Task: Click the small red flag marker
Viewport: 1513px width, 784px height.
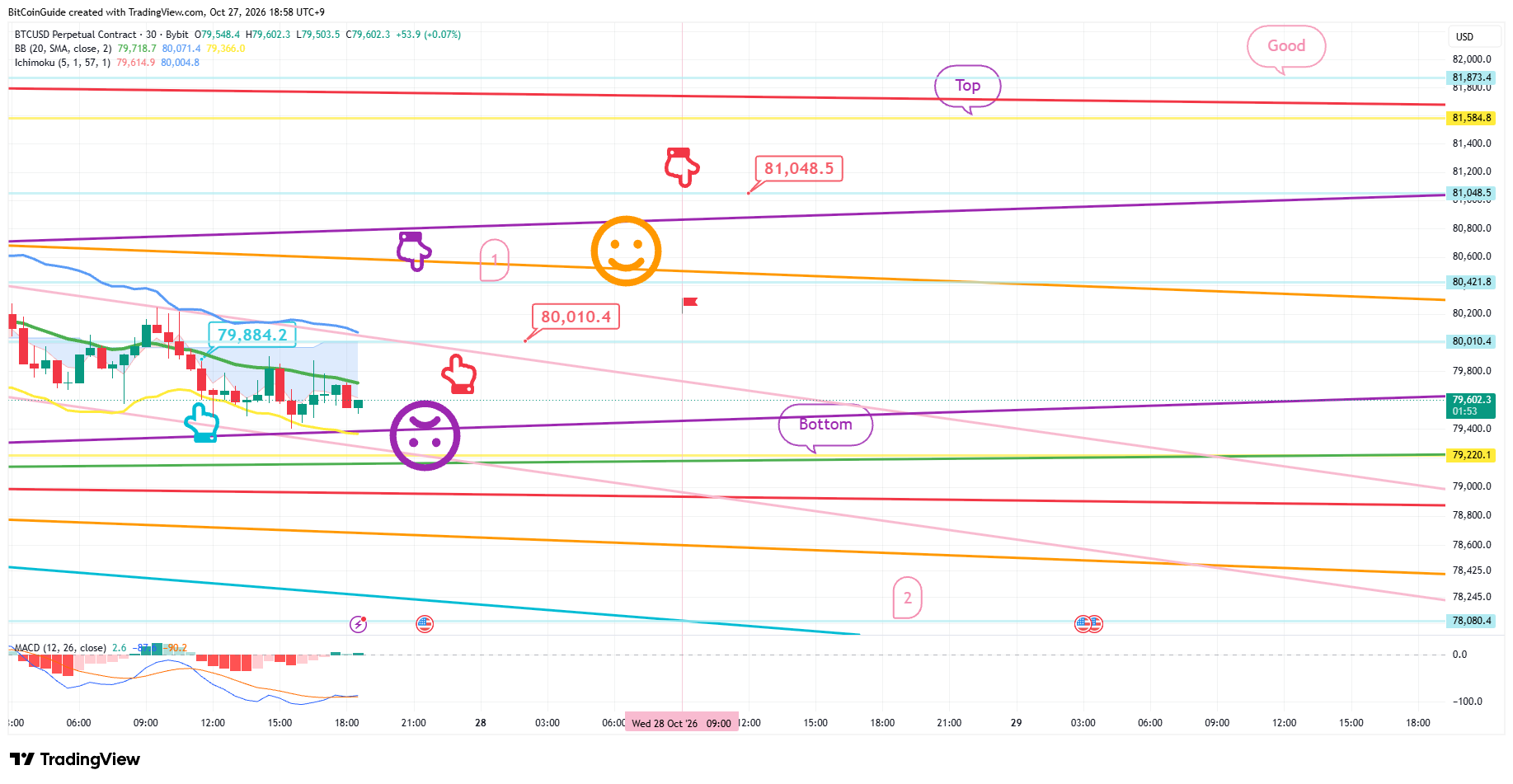Action: [690, 303]
